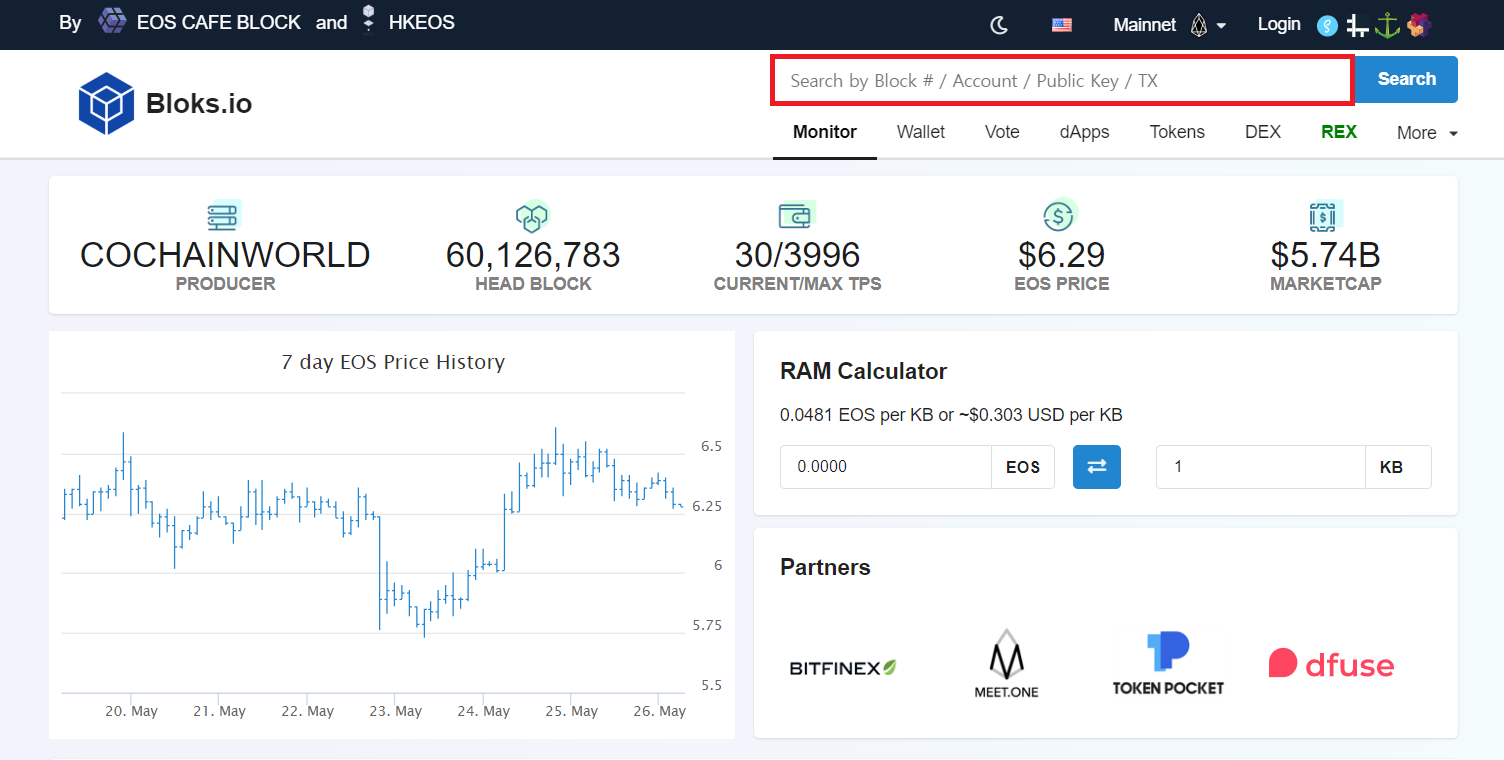This screenshot has height=760, width=1504.
Task: Swap RAM calculator conversion direction
Action: coord(1097,467)
